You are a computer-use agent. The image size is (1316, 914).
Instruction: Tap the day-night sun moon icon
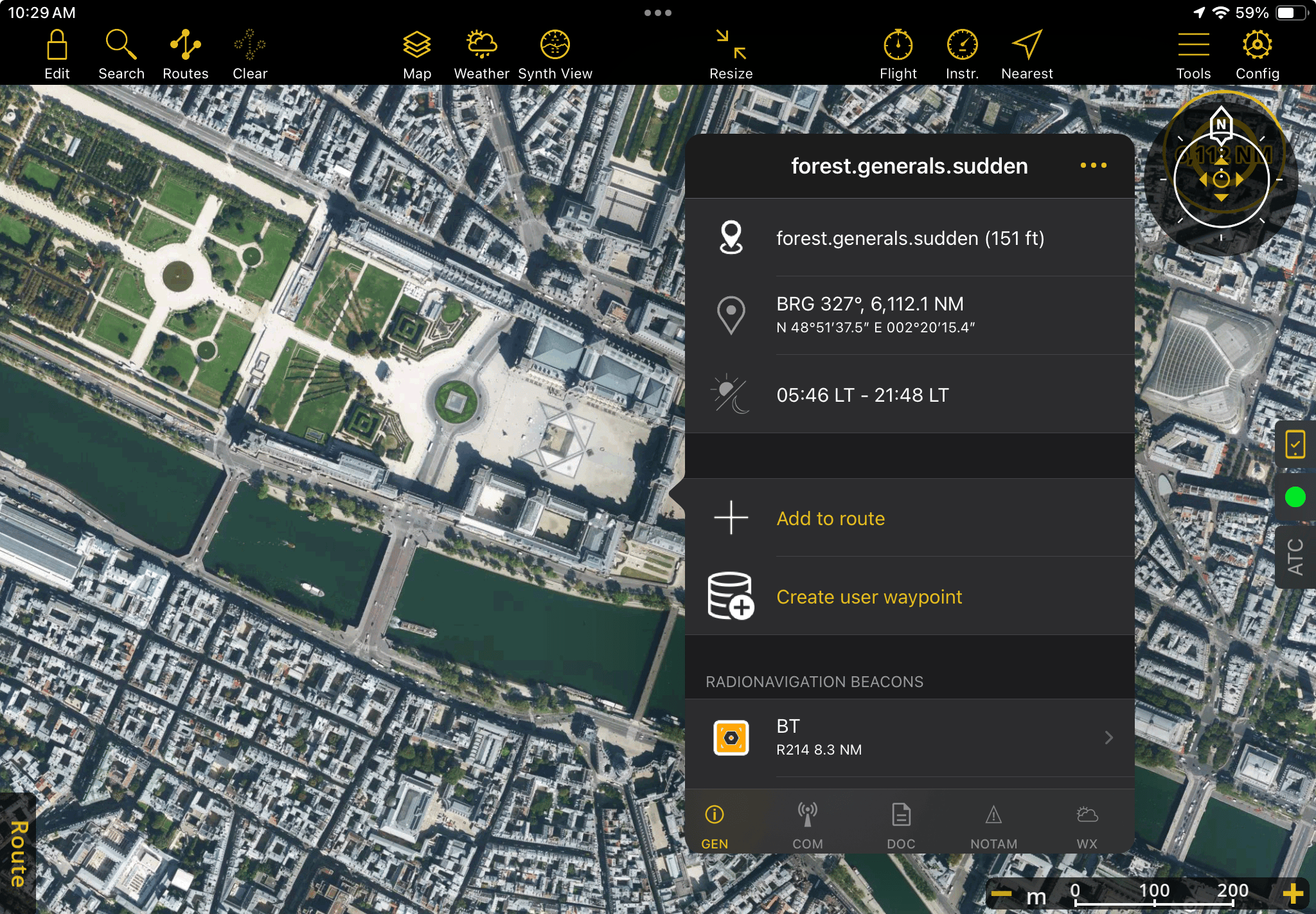731,393
